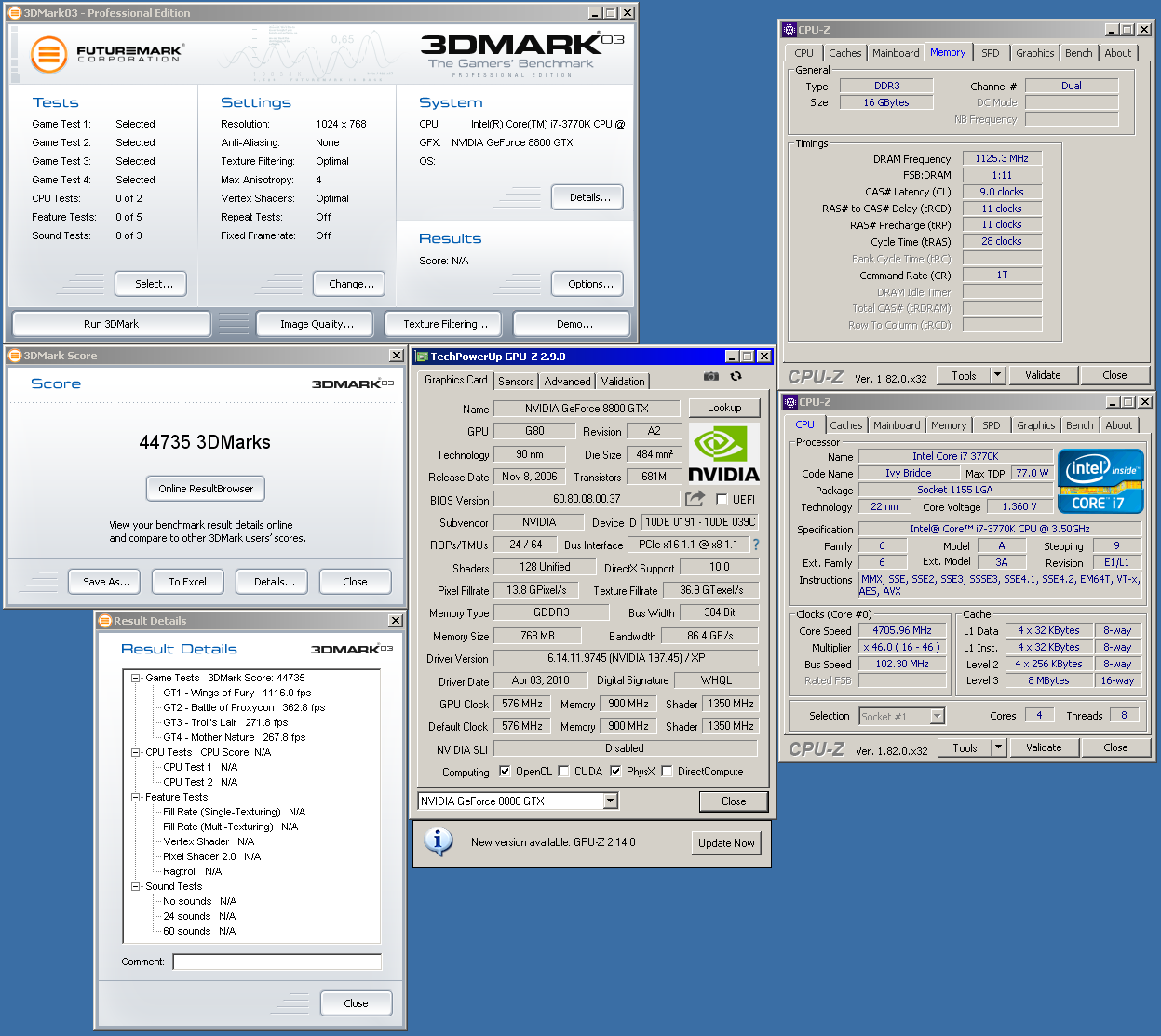Image resolution: width=1161 pixels, height=1036 pixels.
Task: Open Tools dropdown arrow in Memory CPU-Z window
Action: (998, 375)
